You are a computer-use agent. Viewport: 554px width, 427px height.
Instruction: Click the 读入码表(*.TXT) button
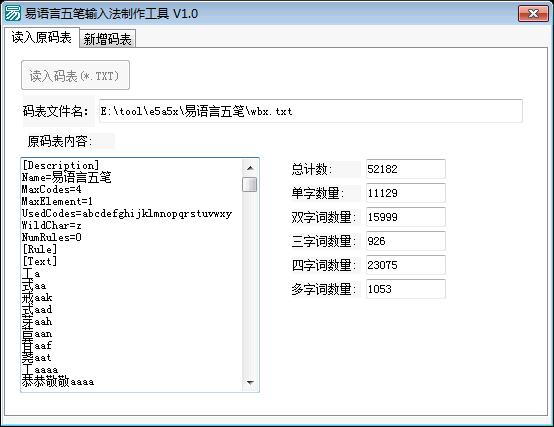click(75, 75)
